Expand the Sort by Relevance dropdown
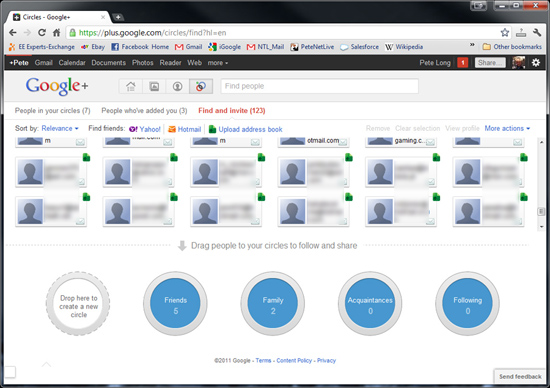 coord(60,128)
